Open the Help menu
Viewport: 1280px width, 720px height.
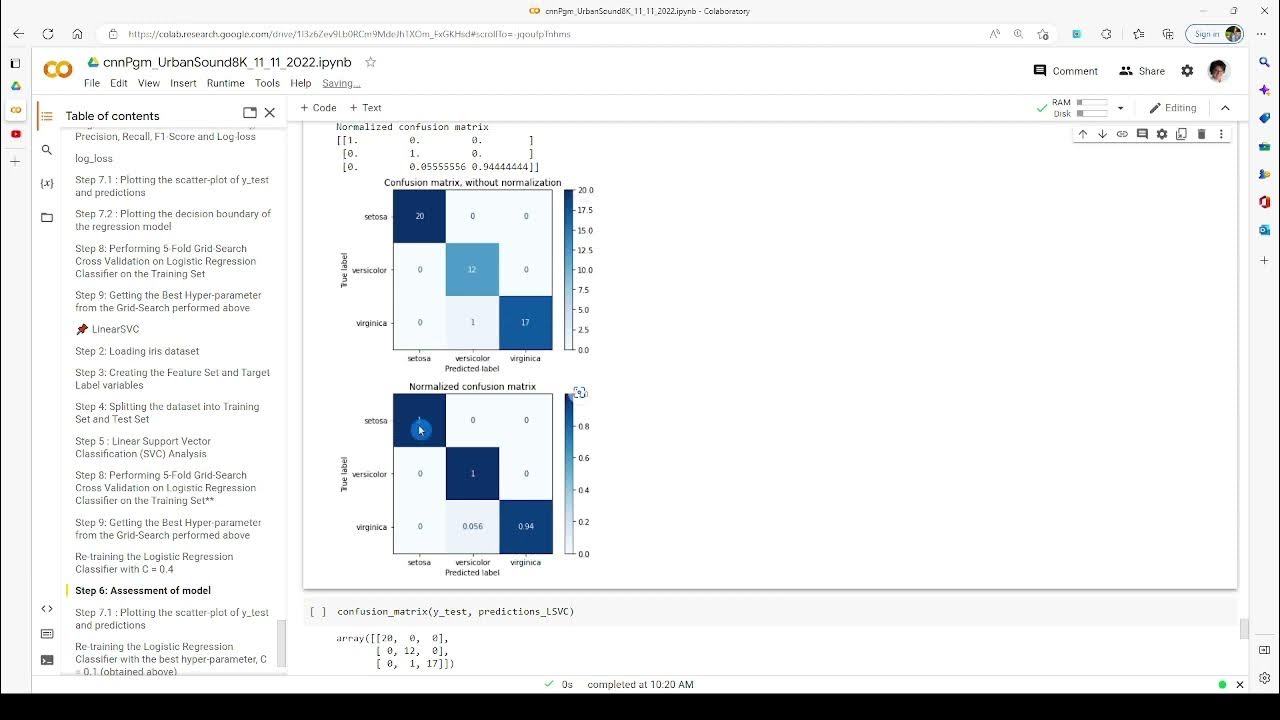tap(301, 83)
